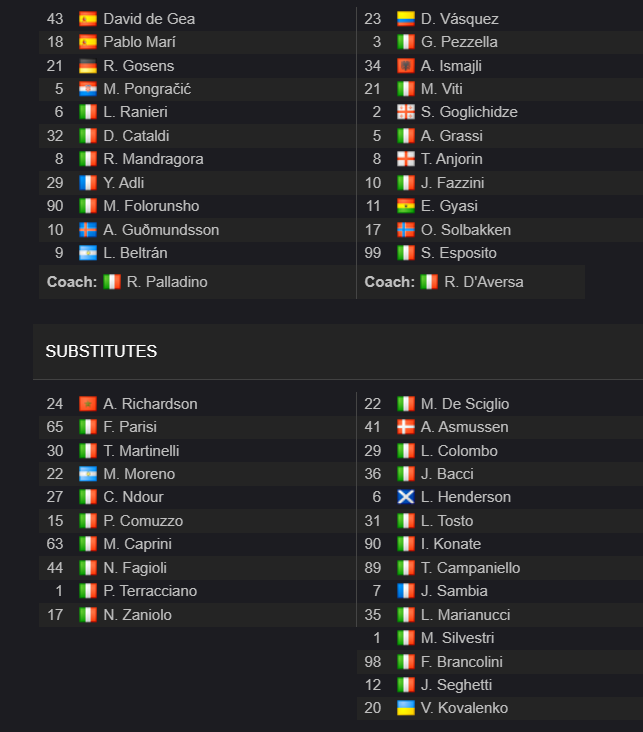Click the Iceland flag next to A. Guðmundsson
Viewport: 643px width, 732px height.
(88, 230)
